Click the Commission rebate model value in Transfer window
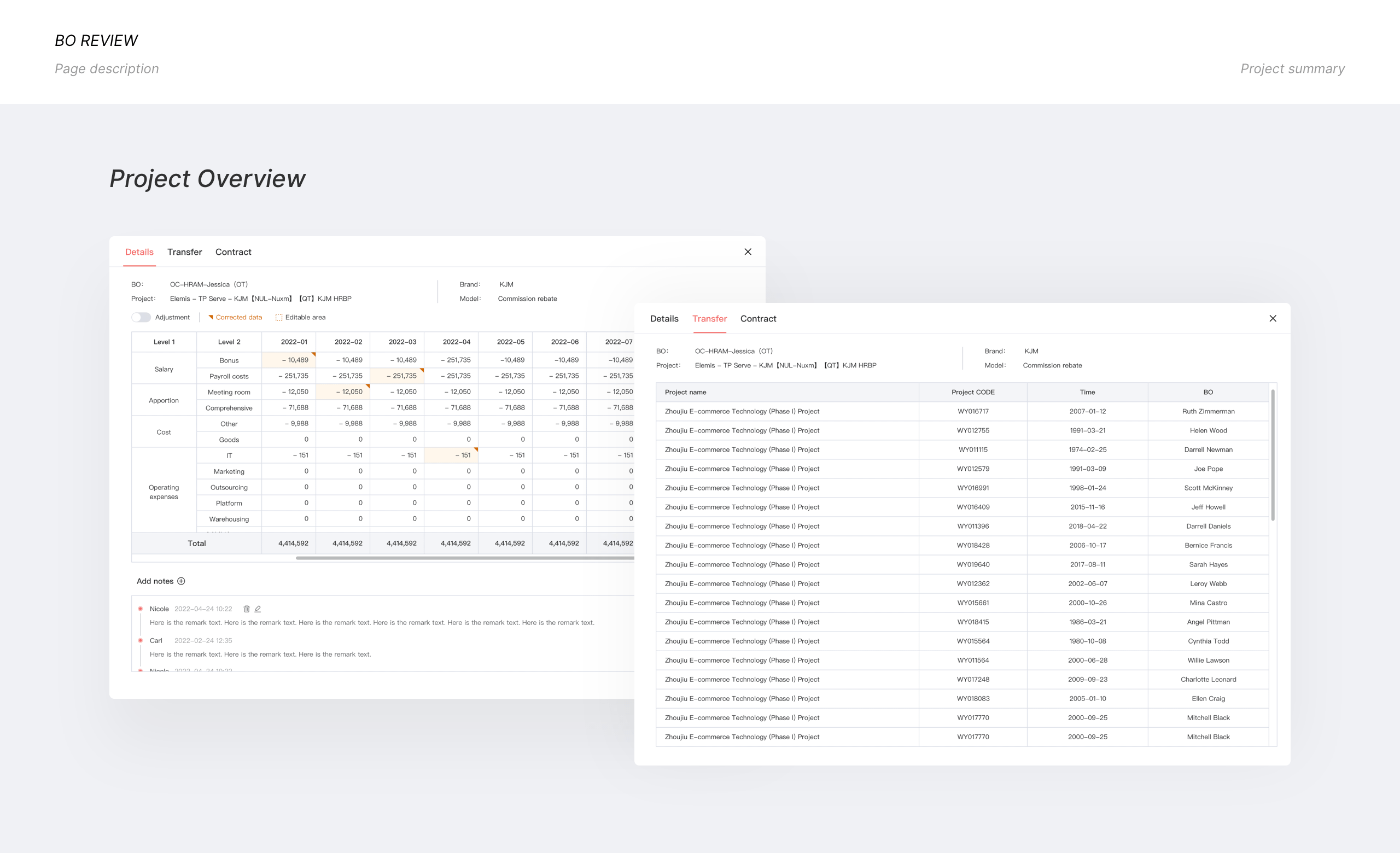Viewport: 1400px width, 853px height. (x=1052, y=366)
